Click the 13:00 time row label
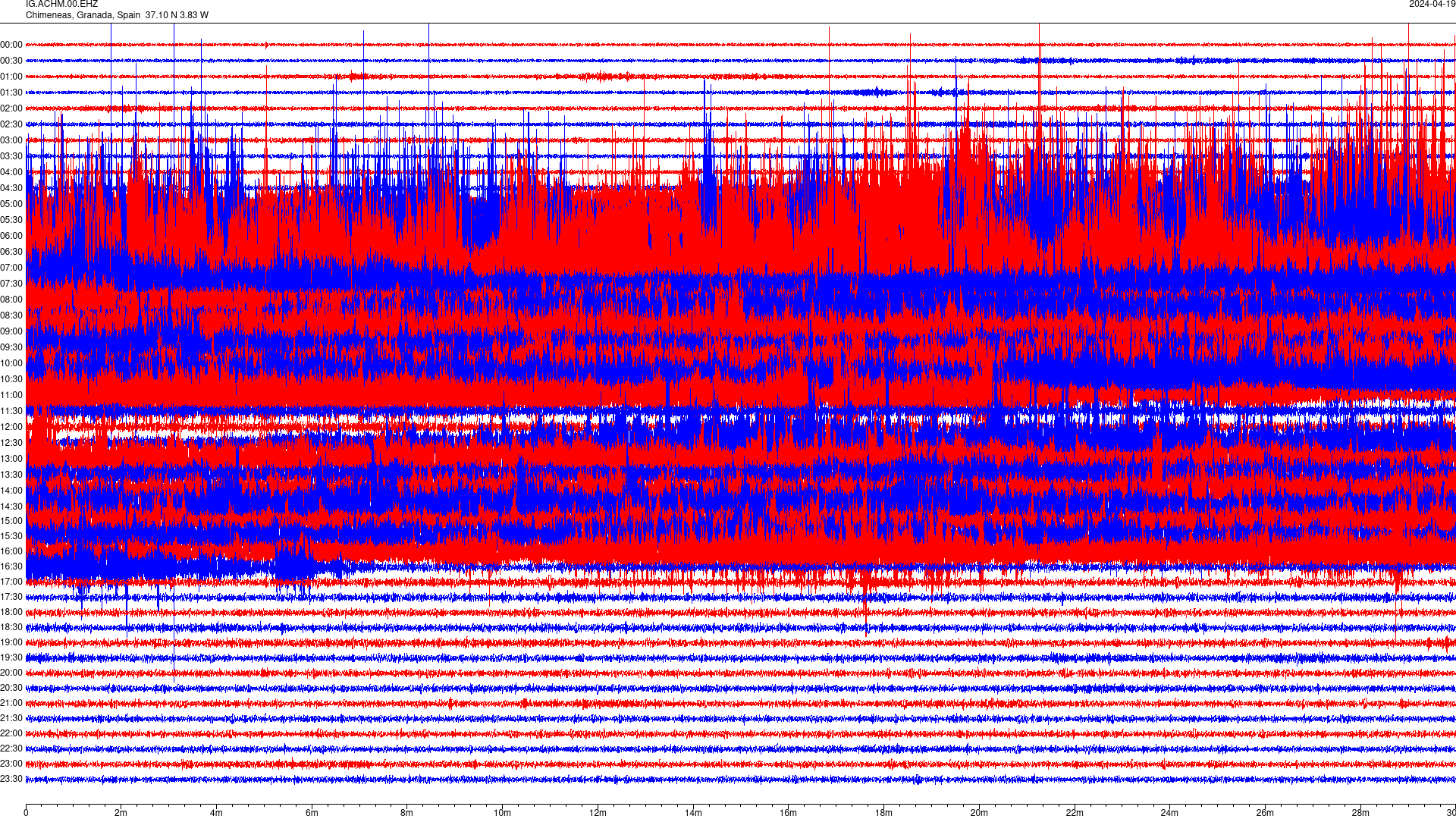This screenshot has width=1456, height=819. (11, 459)
